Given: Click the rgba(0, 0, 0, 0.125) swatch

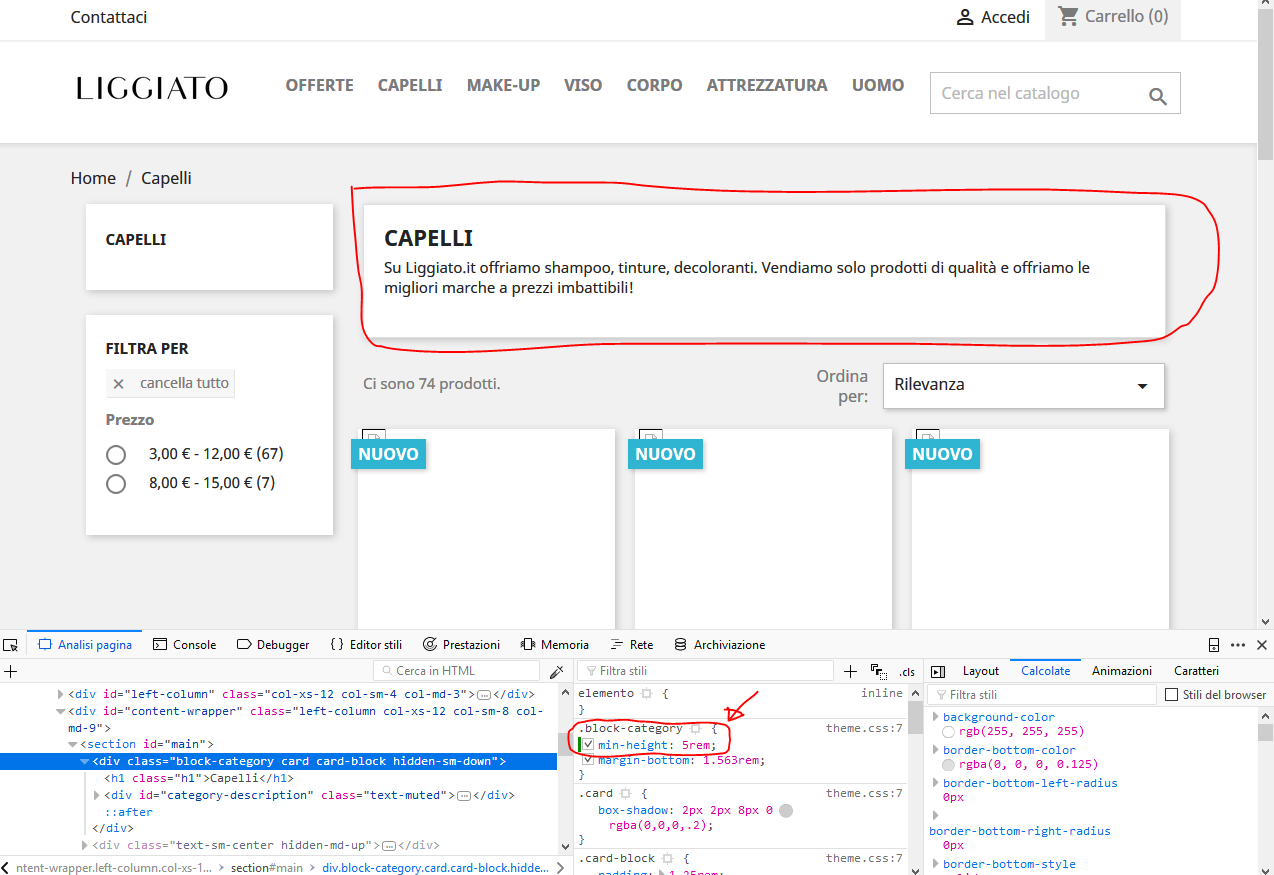Looking at the screenshot, I should pos(948,764).
